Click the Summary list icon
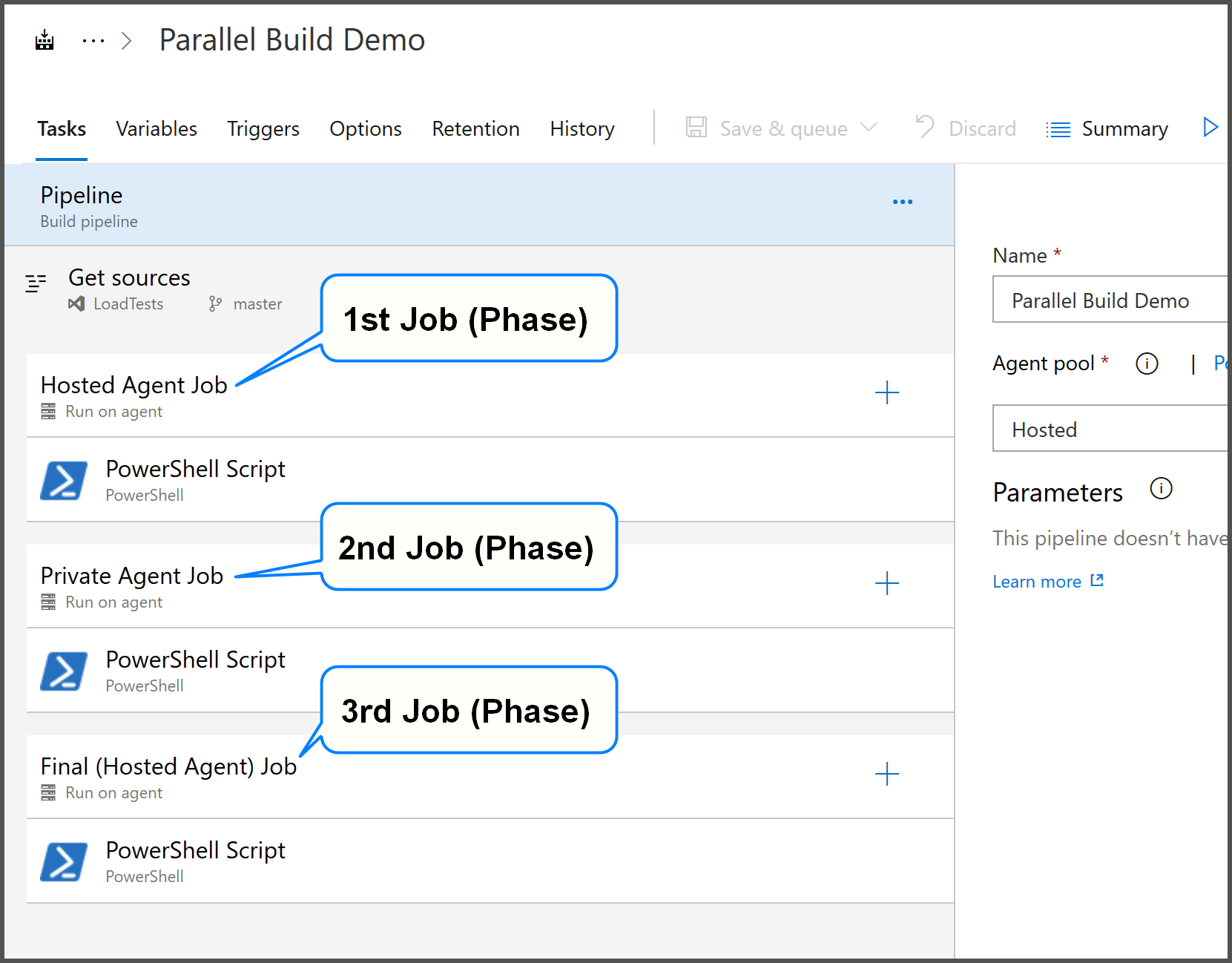 1058,128
